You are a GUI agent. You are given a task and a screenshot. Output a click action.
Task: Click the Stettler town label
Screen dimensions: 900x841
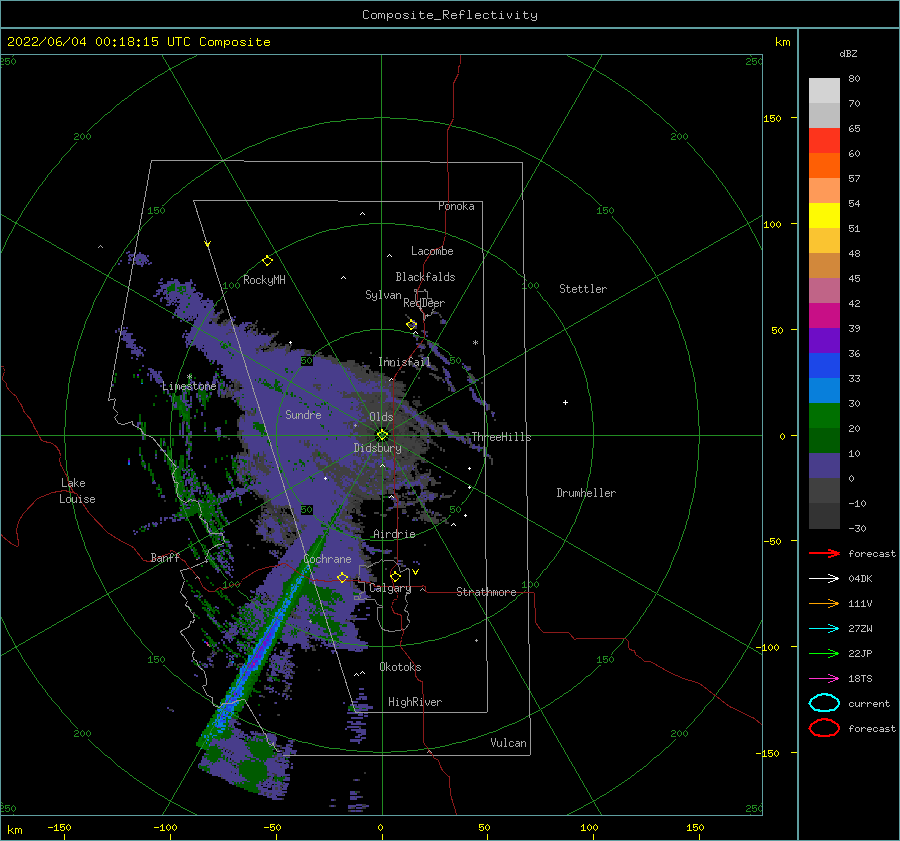583,289
